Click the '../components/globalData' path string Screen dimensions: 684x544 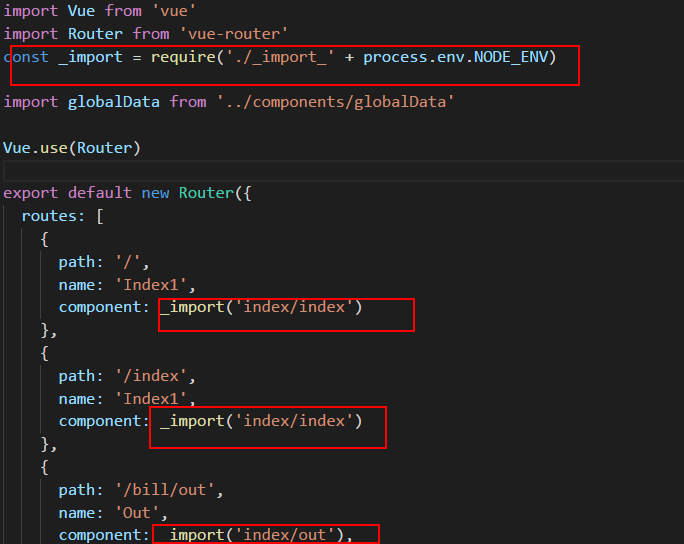coord(335,102)
